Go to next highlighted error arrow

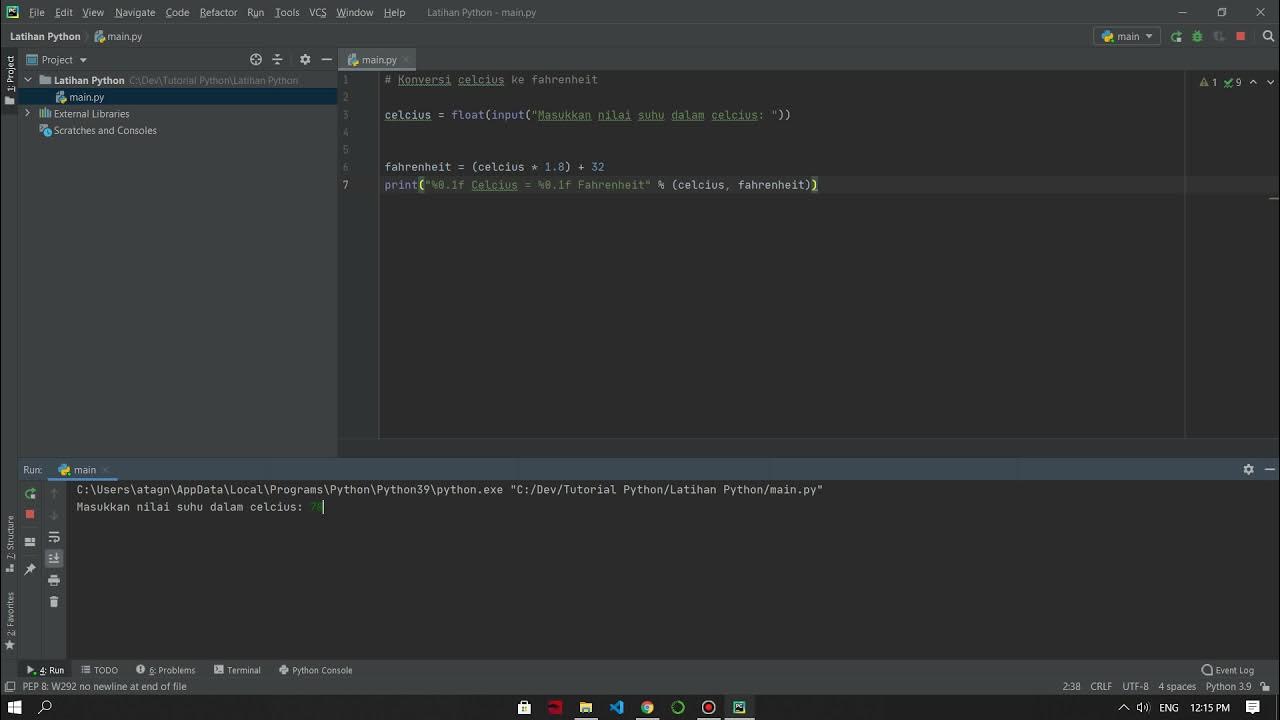[1271, 82]
